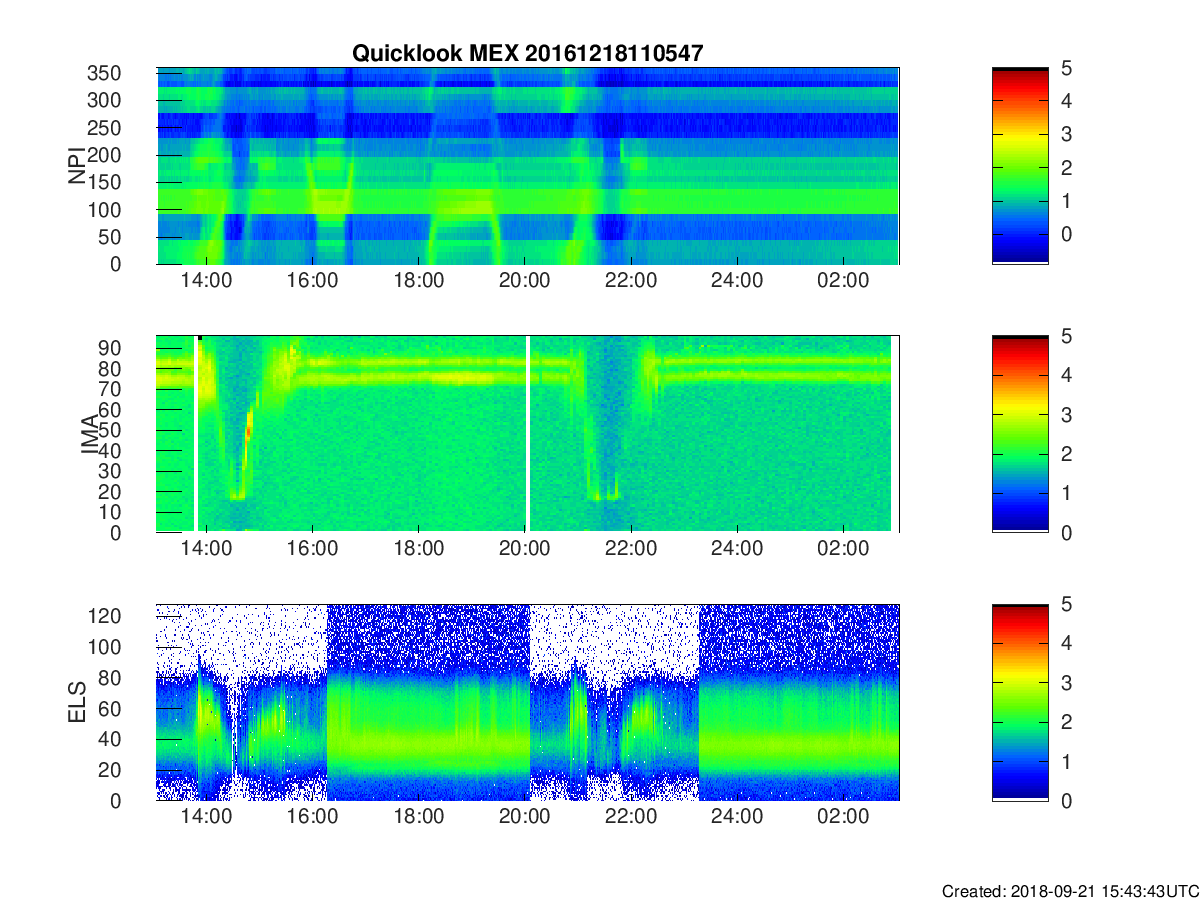Screen dimensions: 1200x900
Task: Click the IMA panel's colorbar
Action: 1020,434
